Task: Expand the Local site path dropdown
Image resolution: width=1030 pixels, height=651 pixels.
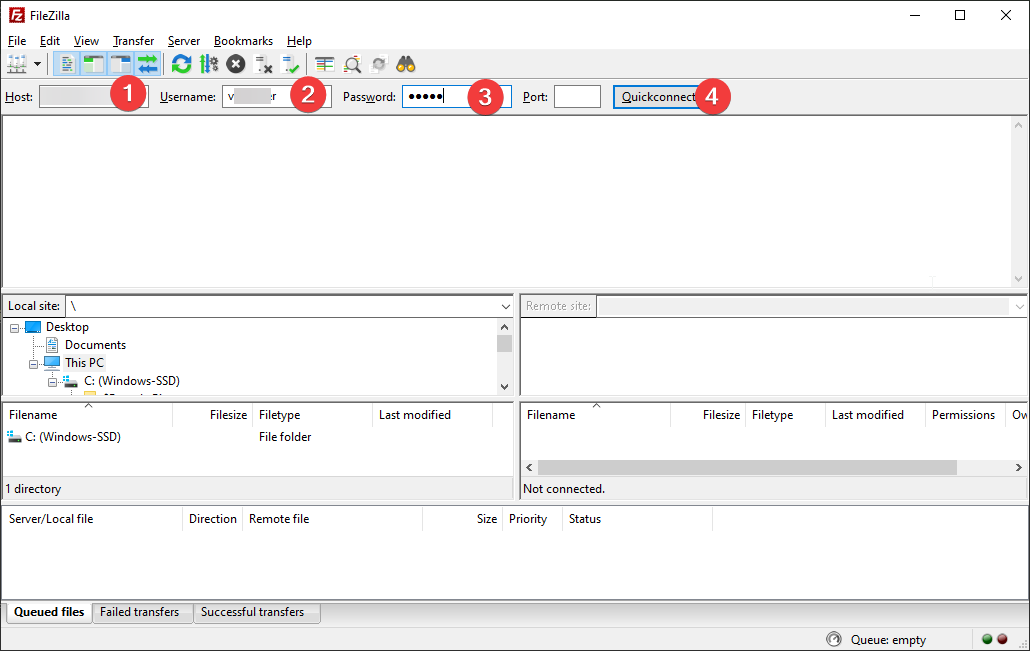Action: point(505,306)
